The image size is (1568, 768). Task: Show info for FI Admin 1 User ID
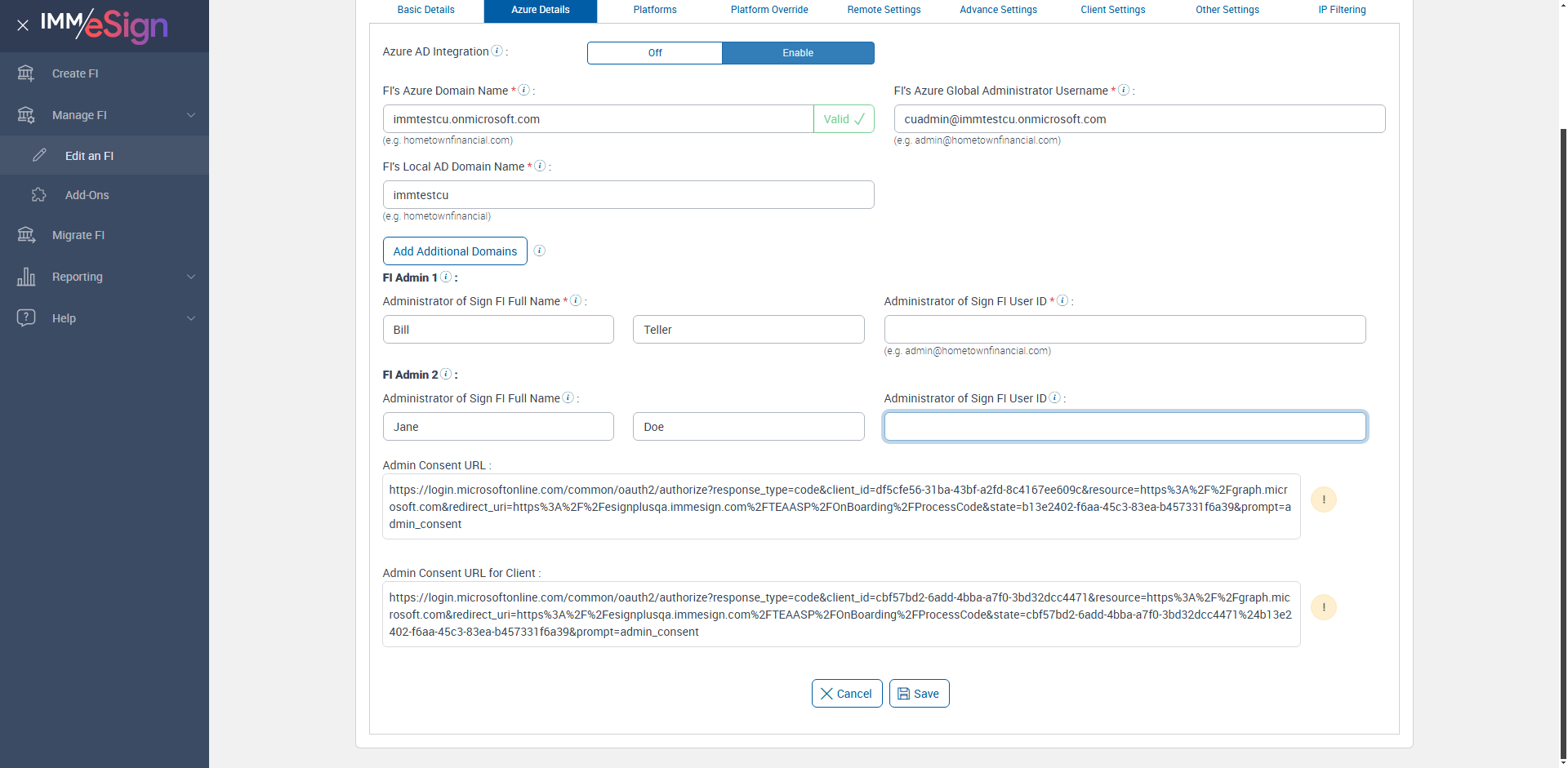click(1062, 300)
